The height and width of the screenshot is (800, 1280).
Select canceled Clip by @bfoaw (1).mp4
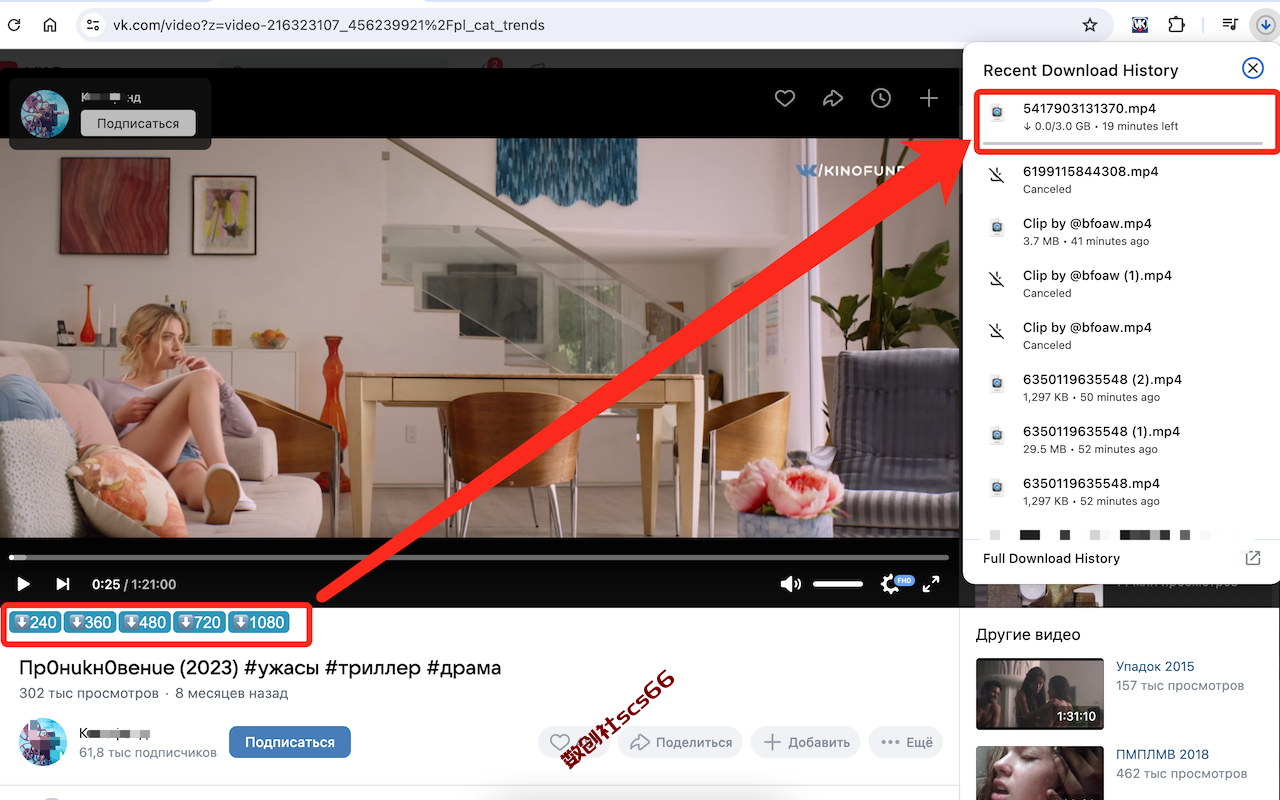[1121, 283]
